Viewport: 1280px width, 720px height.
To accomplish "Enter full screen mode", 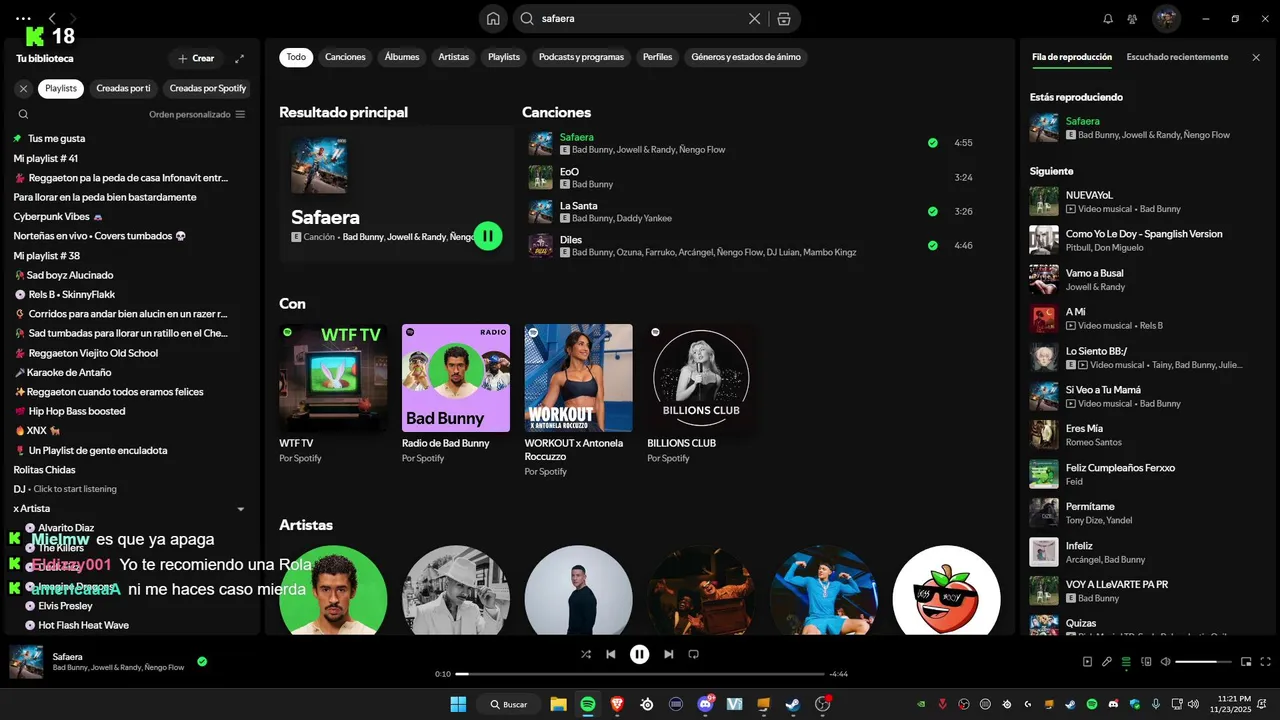I will click(1266, 661).
